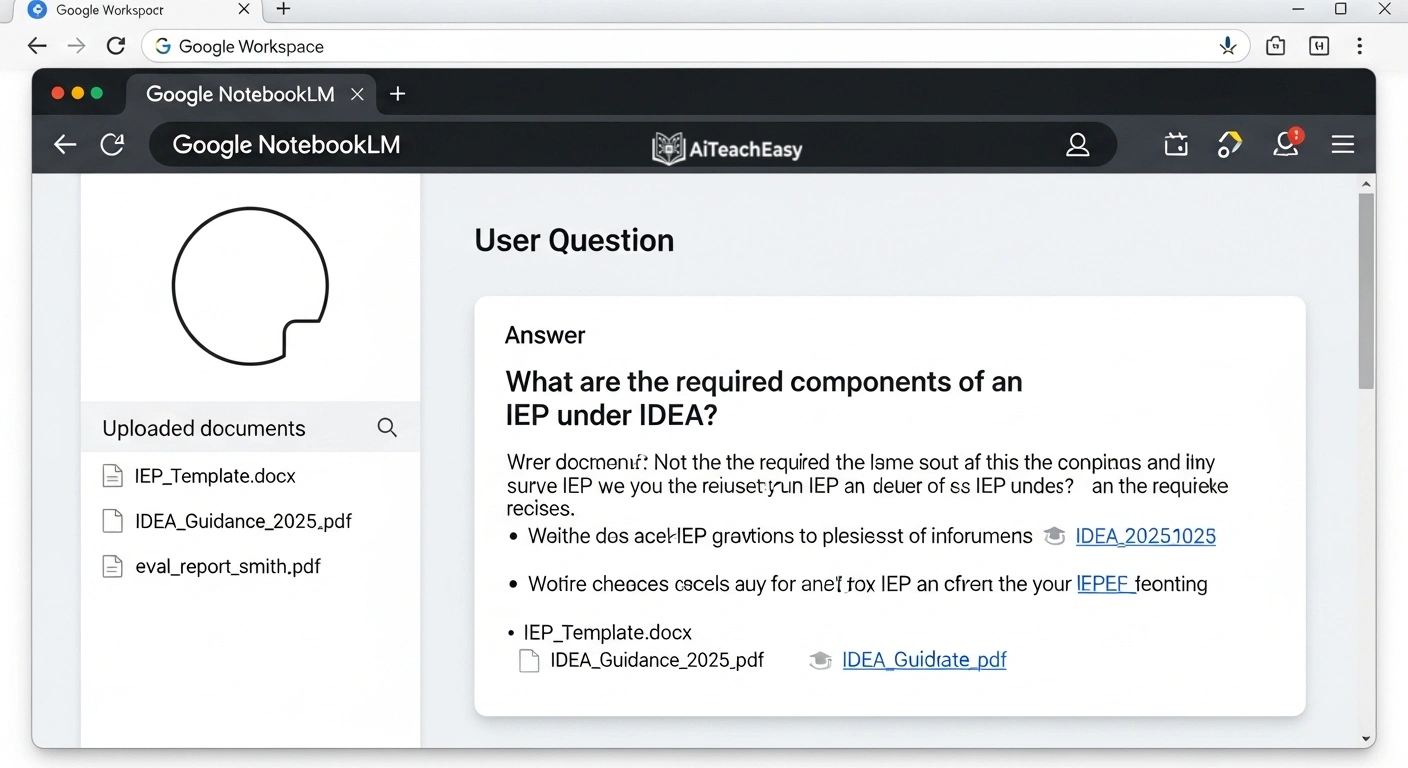The image size is (1408, 768).
Task: Click the yellow-accented icon beside the calendar icon
Action: (x=1229, y=145)
